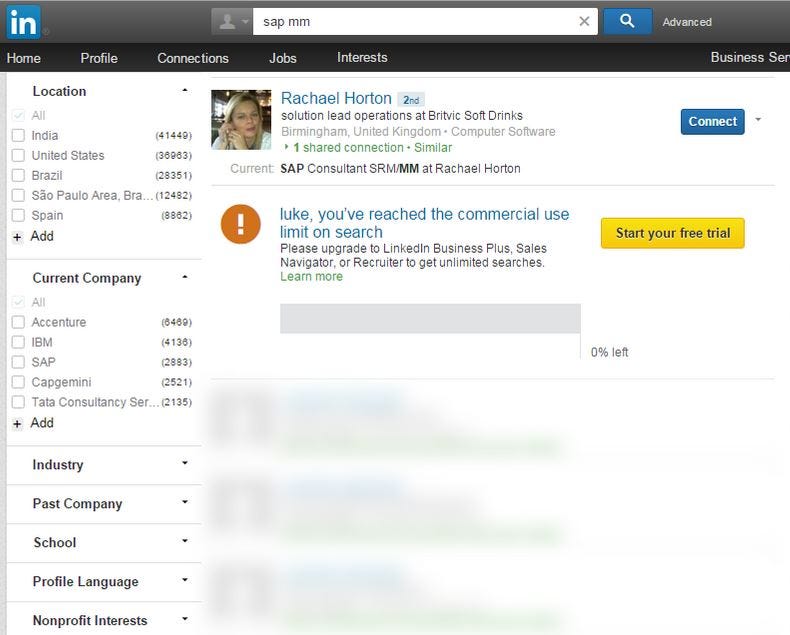Click the search usage progress bar

point(430,319)
